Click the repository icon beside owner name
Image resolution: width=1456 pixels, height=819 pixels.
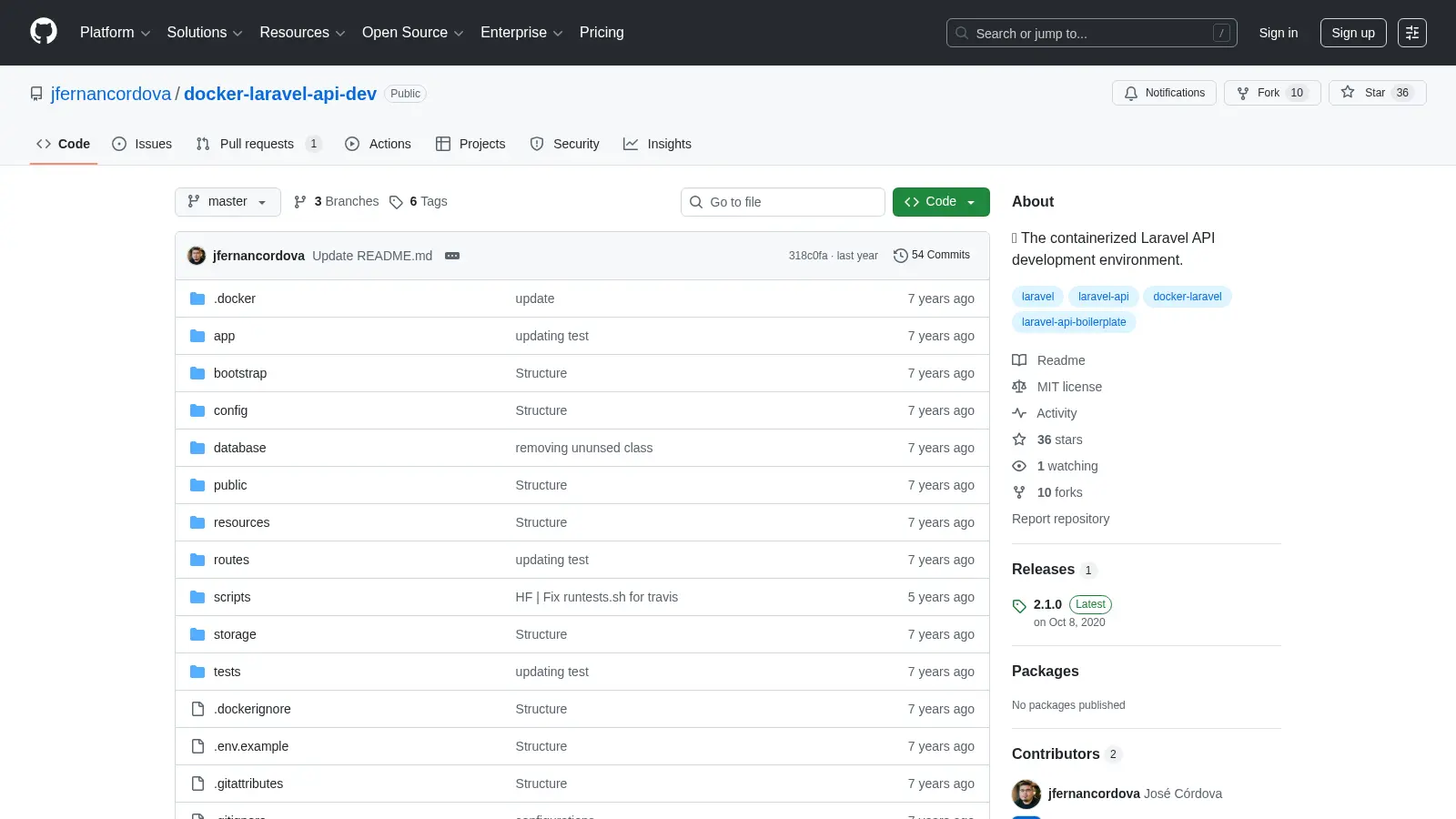coord(36,94)
